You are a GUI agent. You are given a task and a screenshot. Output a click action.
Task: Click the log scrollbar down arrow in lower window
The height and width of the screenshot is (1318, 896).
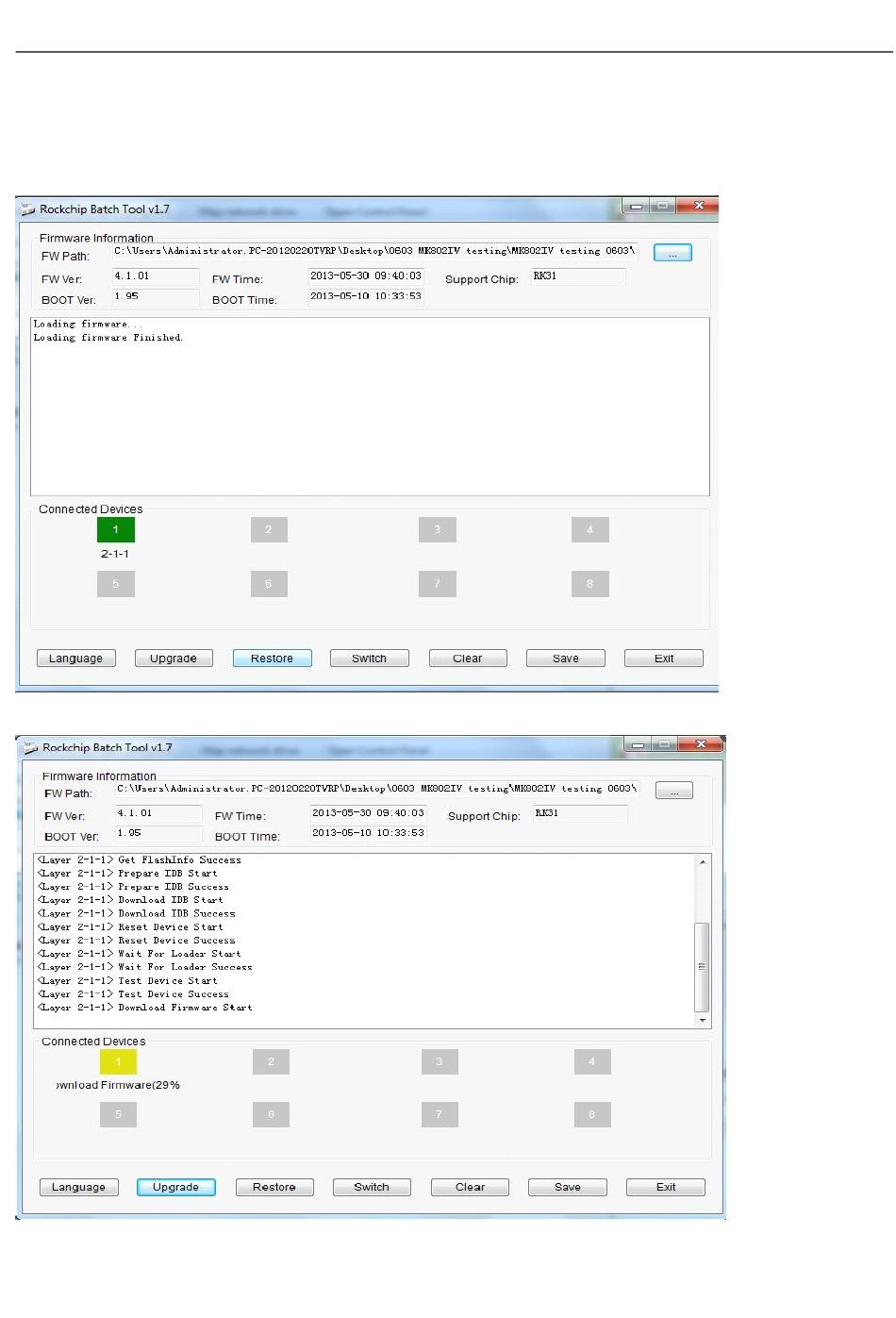pos(702,1021)
